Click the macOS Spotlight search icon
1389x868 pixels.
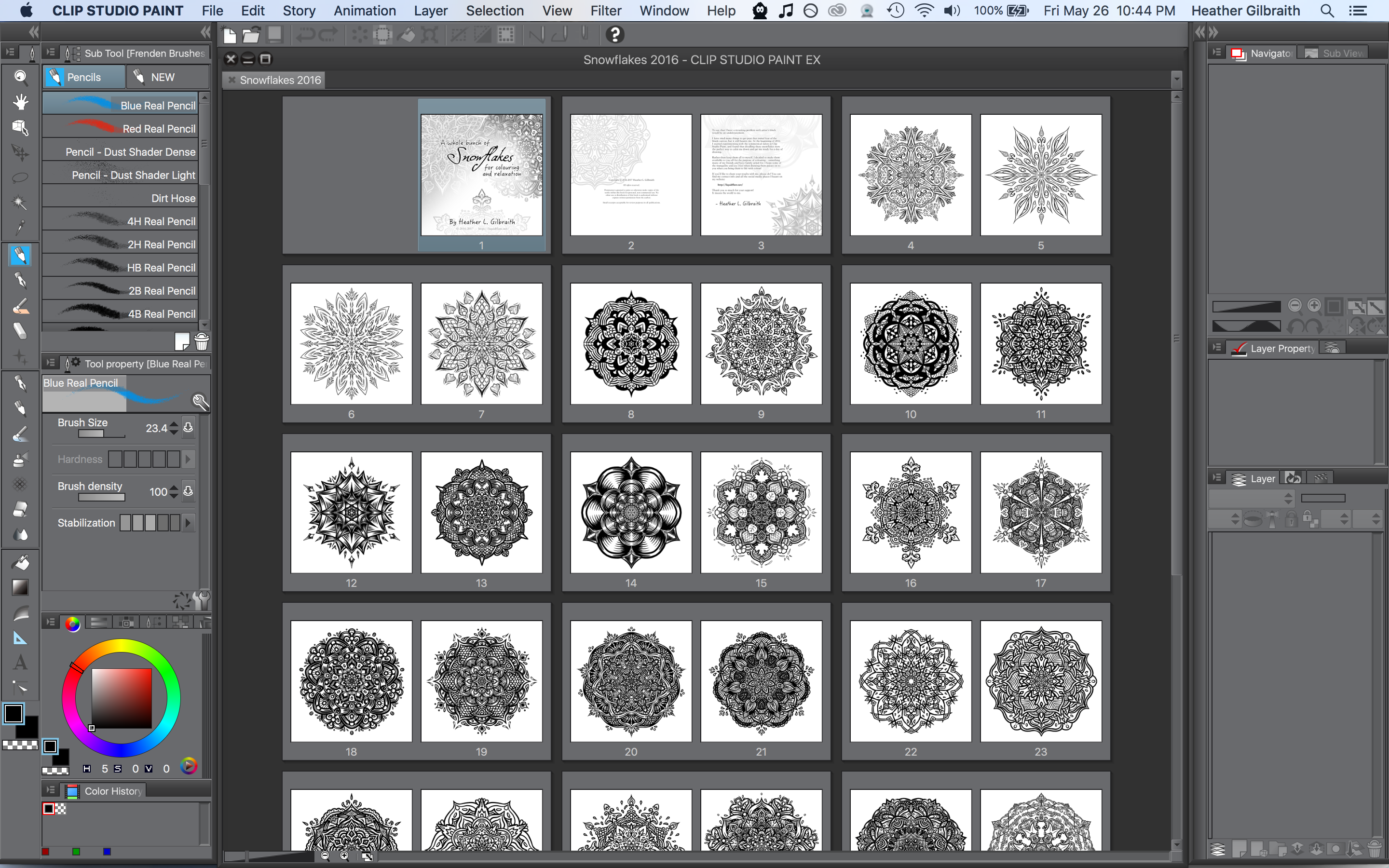point(1327,10)
